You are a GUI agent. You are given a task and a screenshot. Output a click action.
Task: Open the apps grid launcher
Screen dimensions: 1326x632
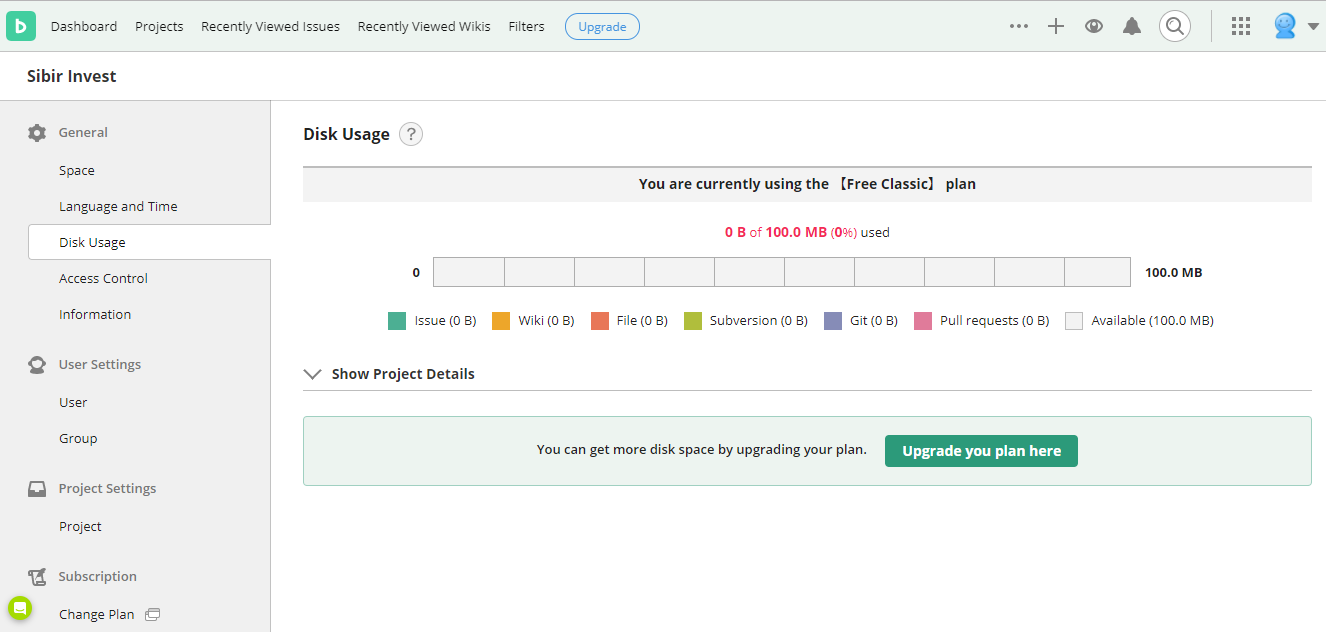(1241, 26)
